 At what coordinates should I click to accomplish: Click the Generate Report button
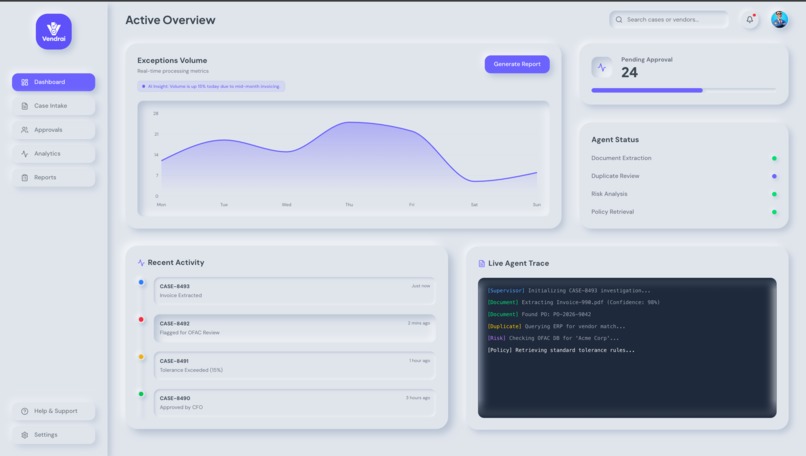coord(517,64)
